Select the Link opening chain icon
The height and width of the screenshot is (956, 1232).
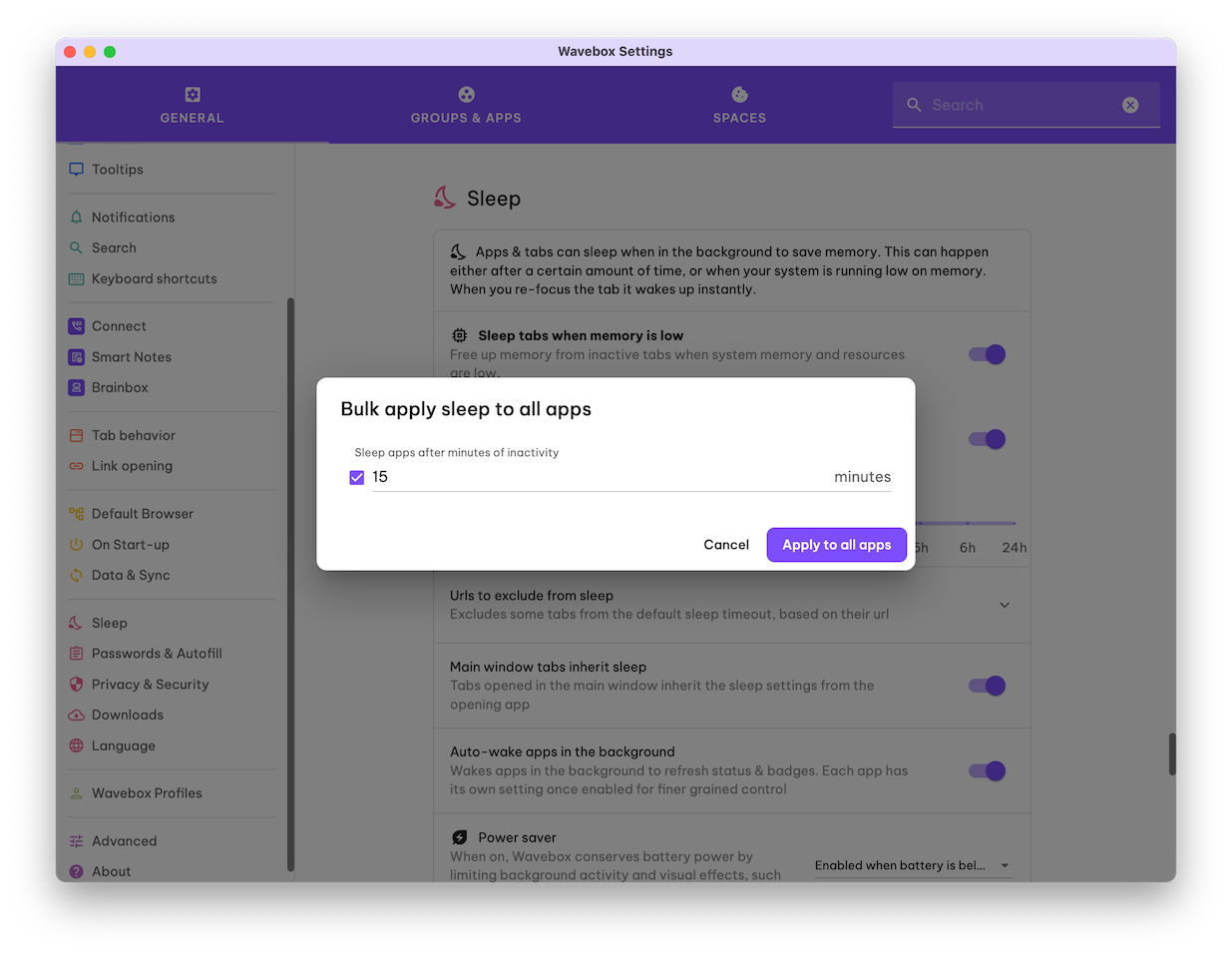point(76,466)
